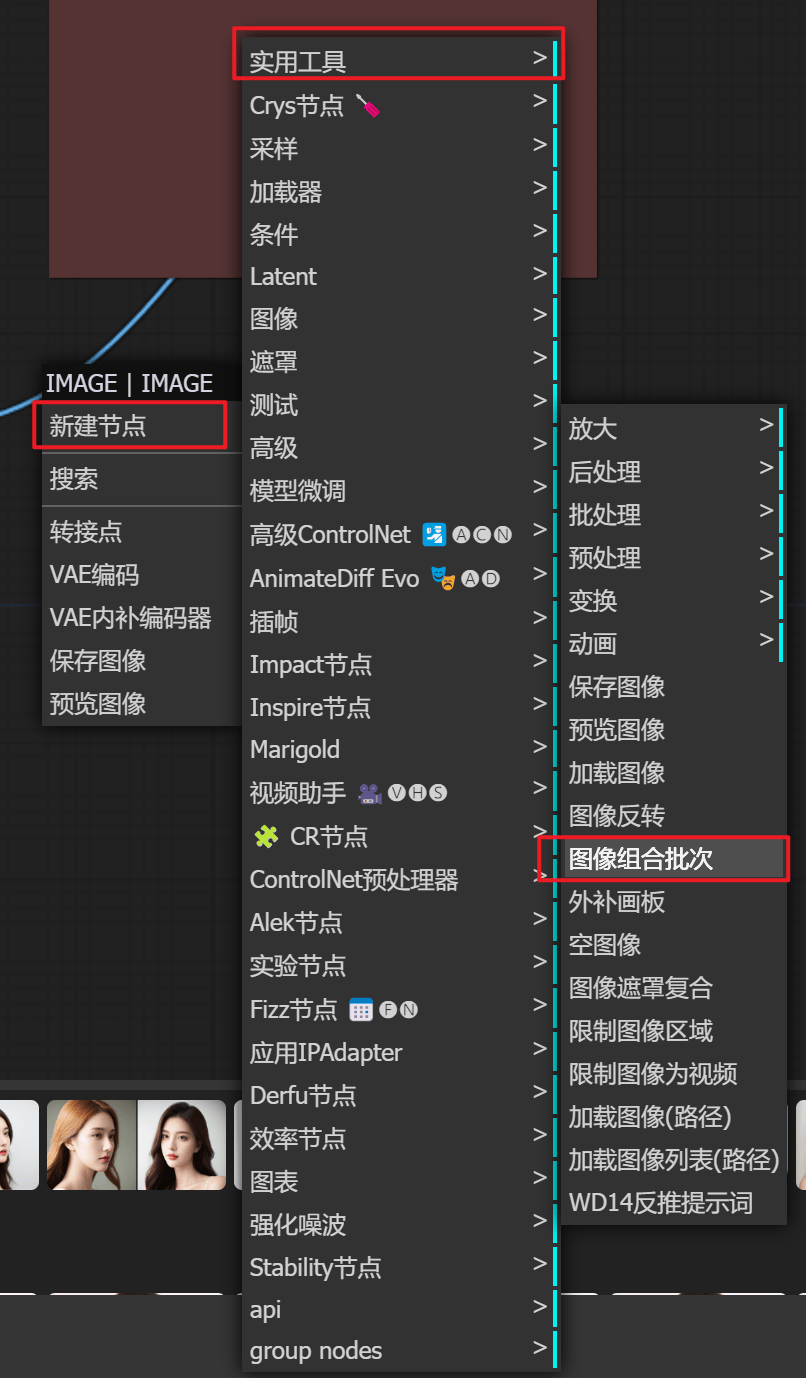Add the 图像遮罩复合 node
806x1378 pixels.
[x=673, y=987]
